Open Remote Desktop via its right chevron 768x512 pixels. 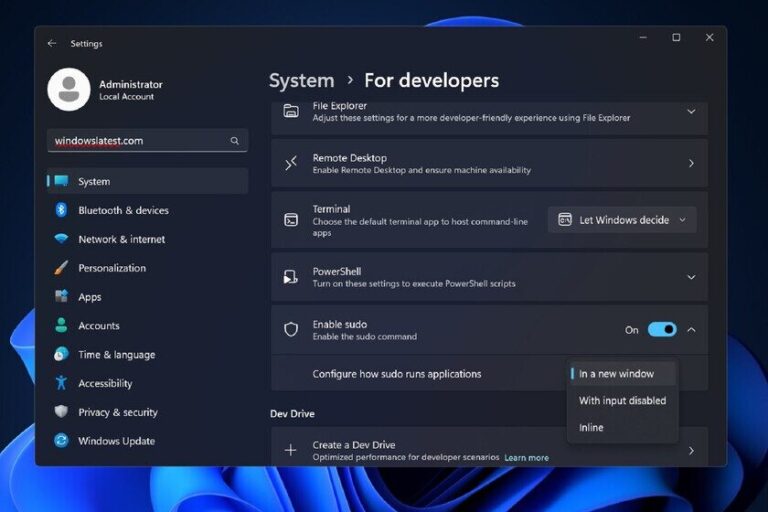pos(691,163)
